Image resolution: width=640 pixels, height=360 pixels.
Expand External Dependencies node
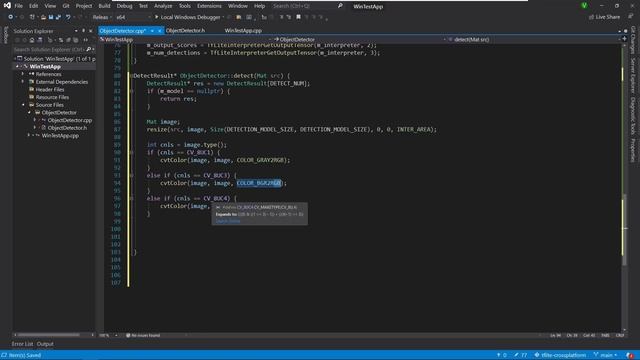point(23,82)
